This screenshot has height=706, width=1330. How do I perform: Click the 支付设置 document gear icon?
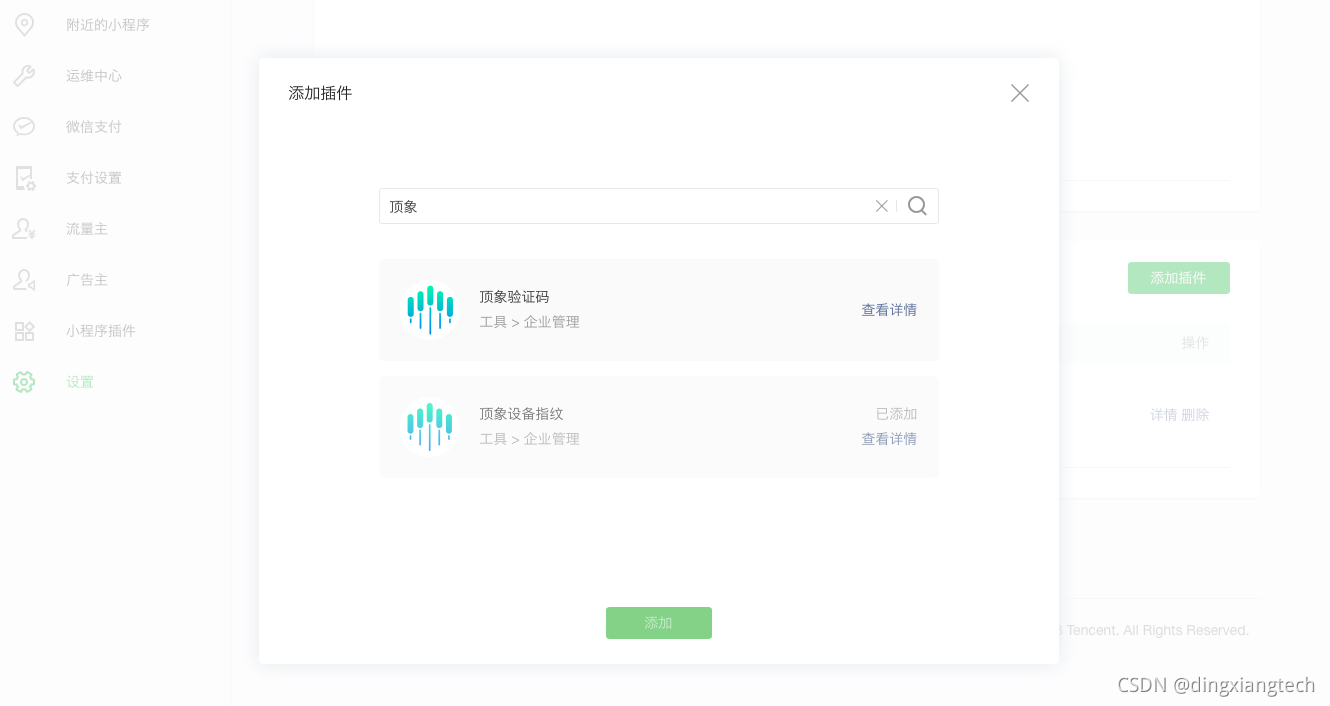pos(24,178)
